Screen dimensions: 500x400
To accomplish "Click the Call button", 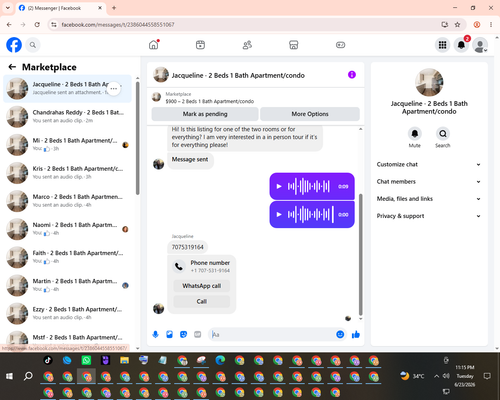I will 202,301.
